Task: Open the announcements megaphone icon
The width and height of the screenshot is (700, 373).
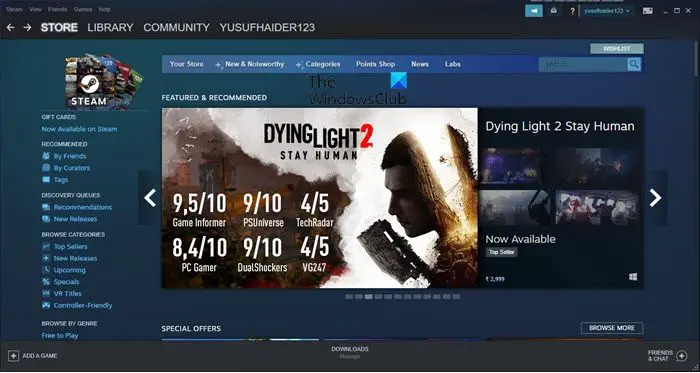Action: [x=534, y=11]
